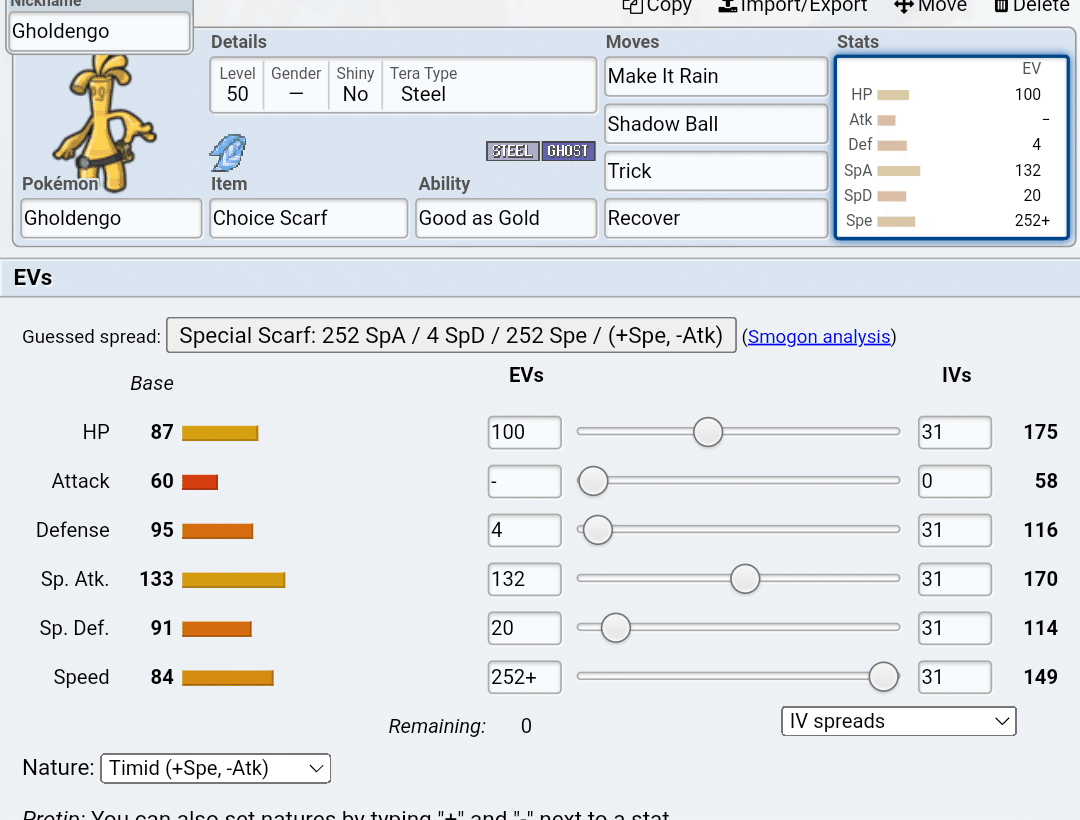Edit the Sp. Atk. EV field
The height and width of the screenshot is (820, 1080).
525,579
